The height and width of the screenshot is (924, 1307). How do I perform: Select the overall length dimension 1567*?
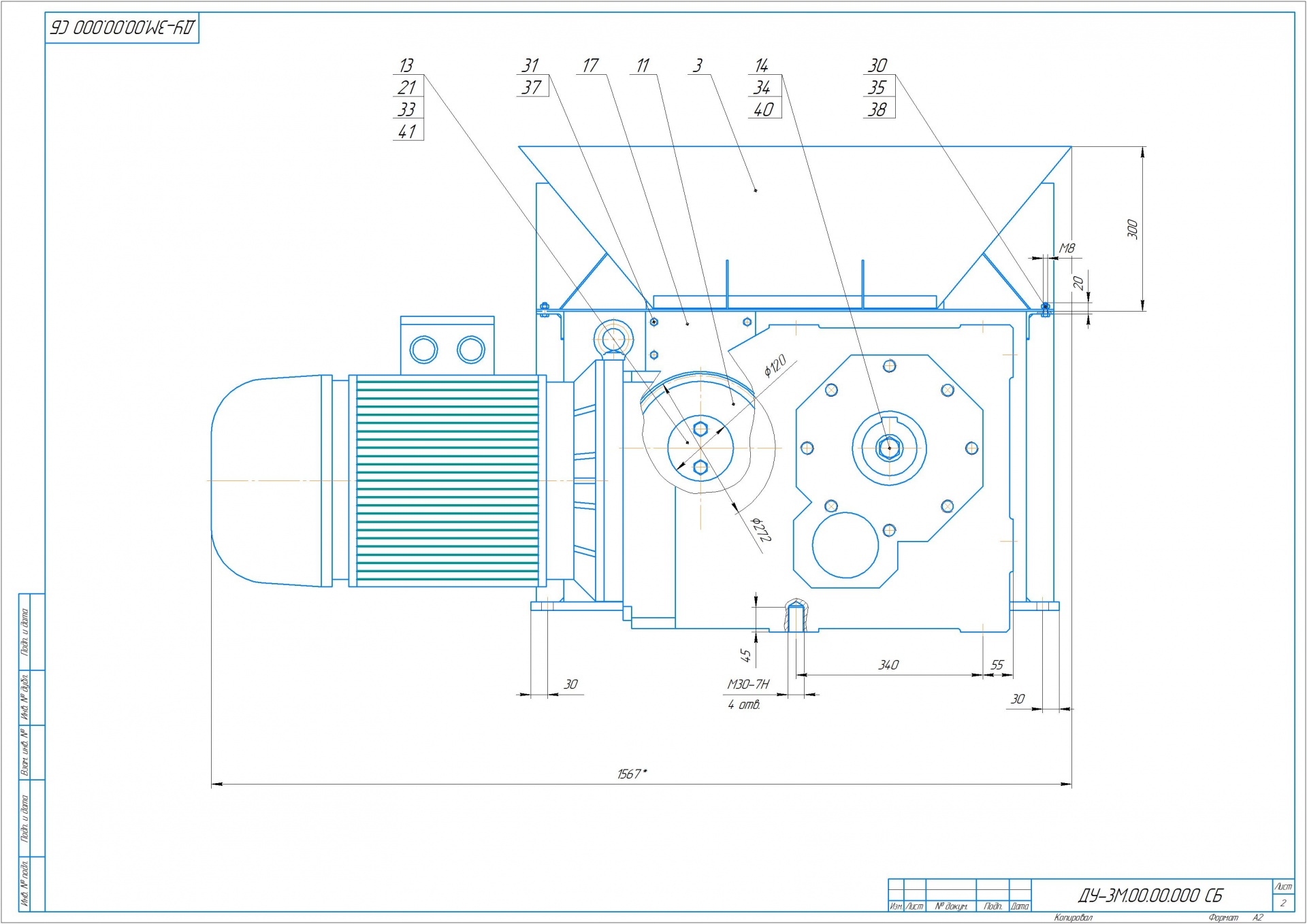click(x=632, y=774)
